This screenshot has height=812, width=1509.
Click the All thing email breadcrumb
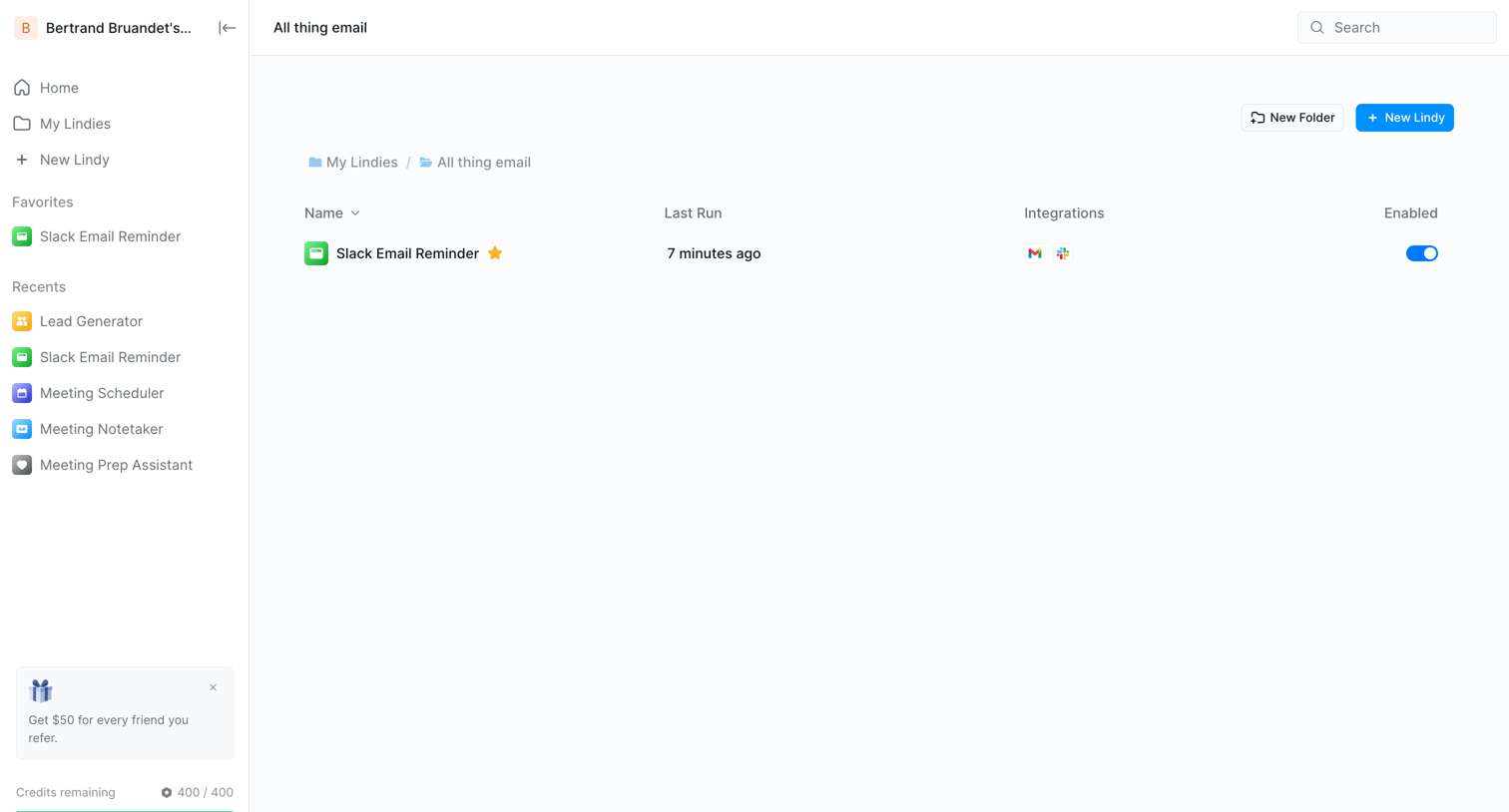coord(475,163)
